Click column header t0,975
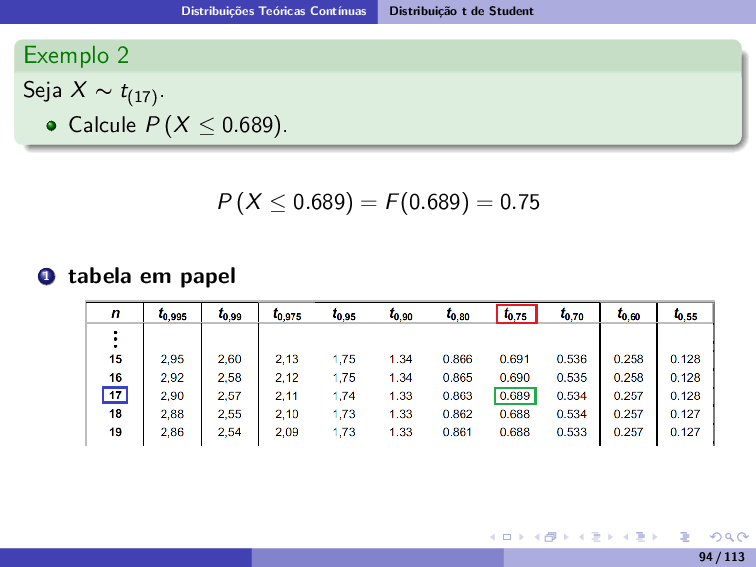Screen dimensions: 756x567 [x=287, y=314]
